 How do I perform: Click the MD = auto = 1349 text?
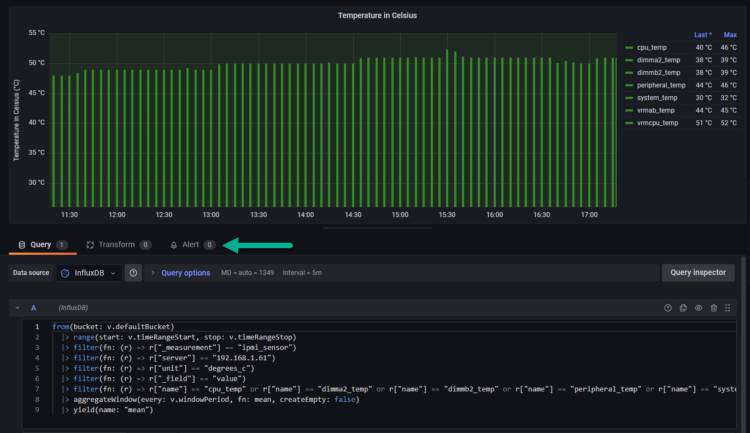pos(247,273)
